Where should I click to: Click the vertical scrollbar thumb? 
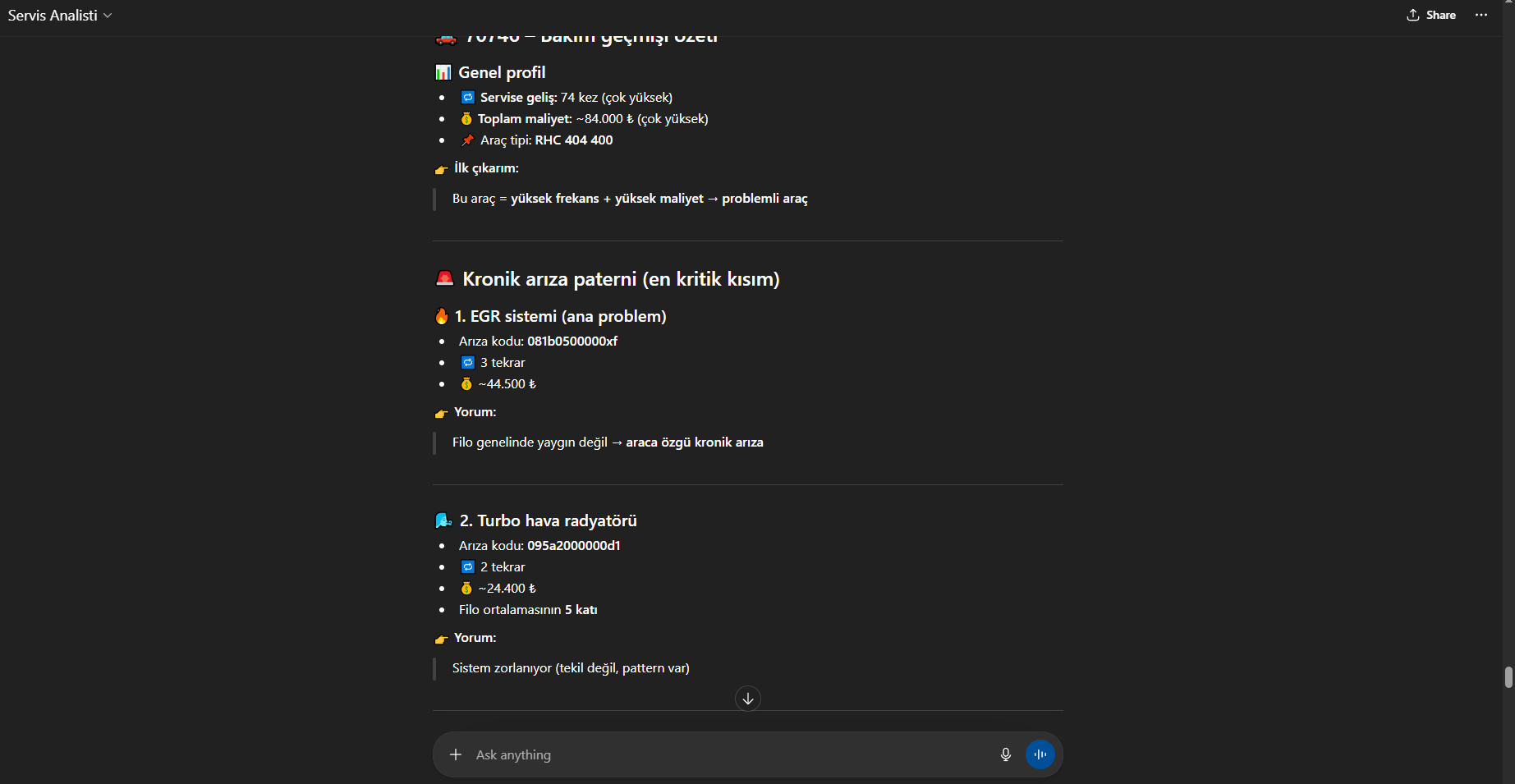1508,677
